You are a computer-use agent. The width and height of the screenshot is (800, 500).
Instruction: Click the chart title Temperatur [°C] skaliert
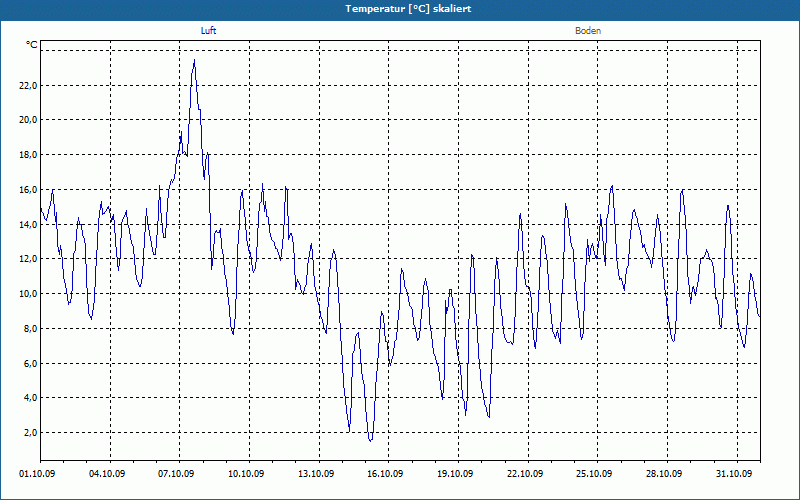(x=408, y=9)
